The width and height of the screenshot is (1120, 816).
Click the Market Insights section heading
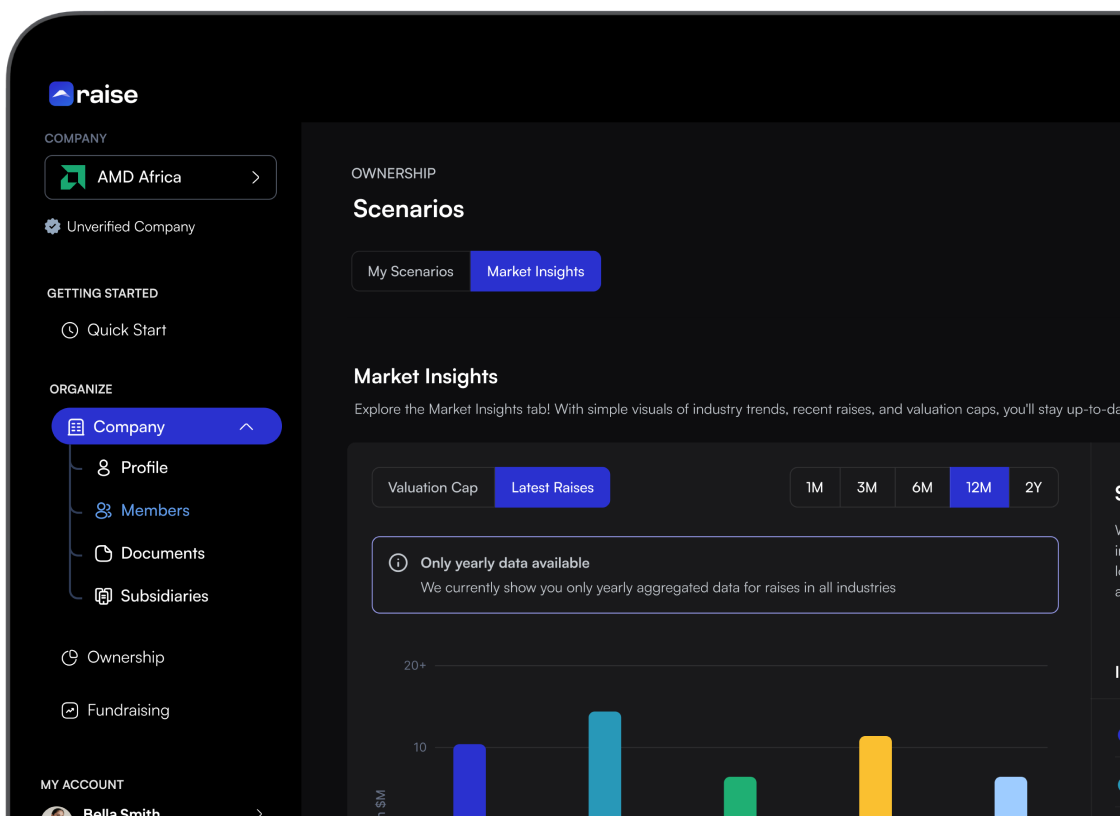[426, 377]
